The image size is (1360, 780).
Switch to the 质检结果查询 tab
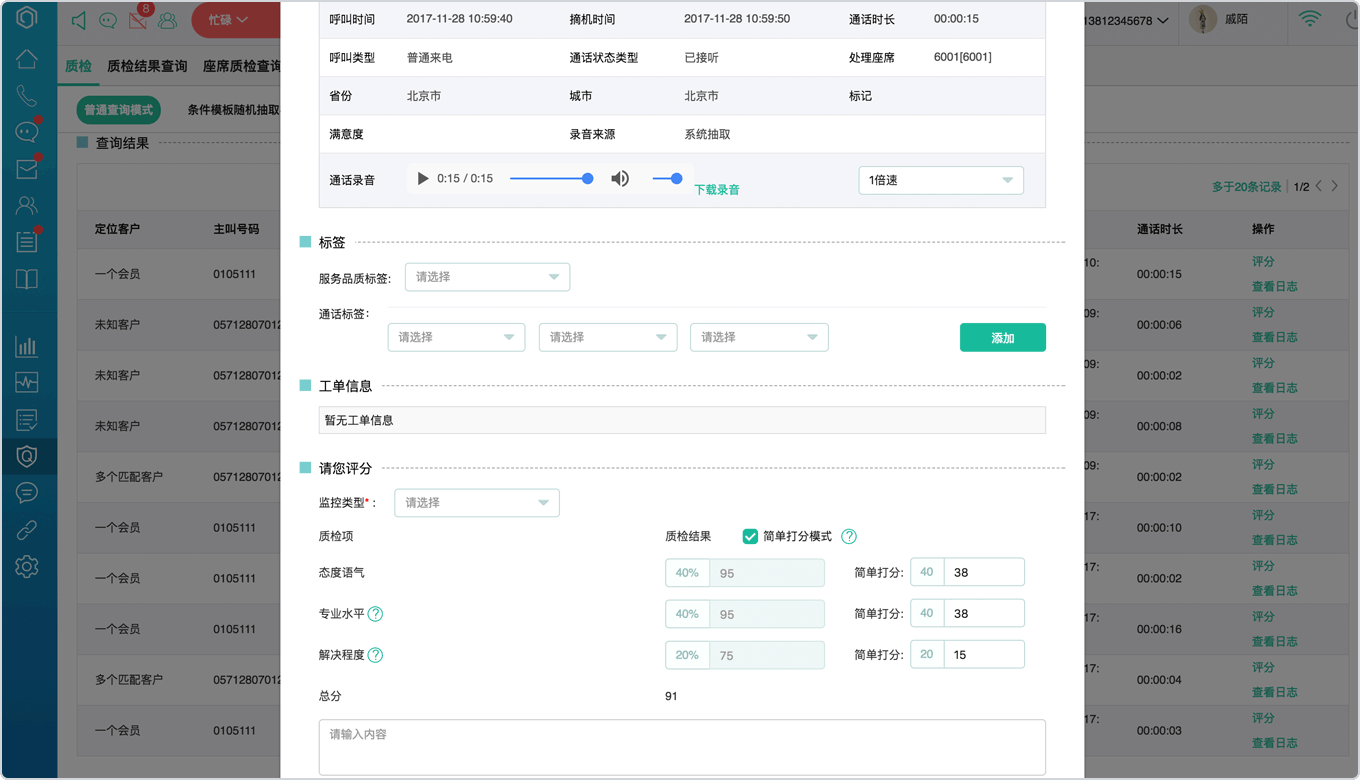147,66
